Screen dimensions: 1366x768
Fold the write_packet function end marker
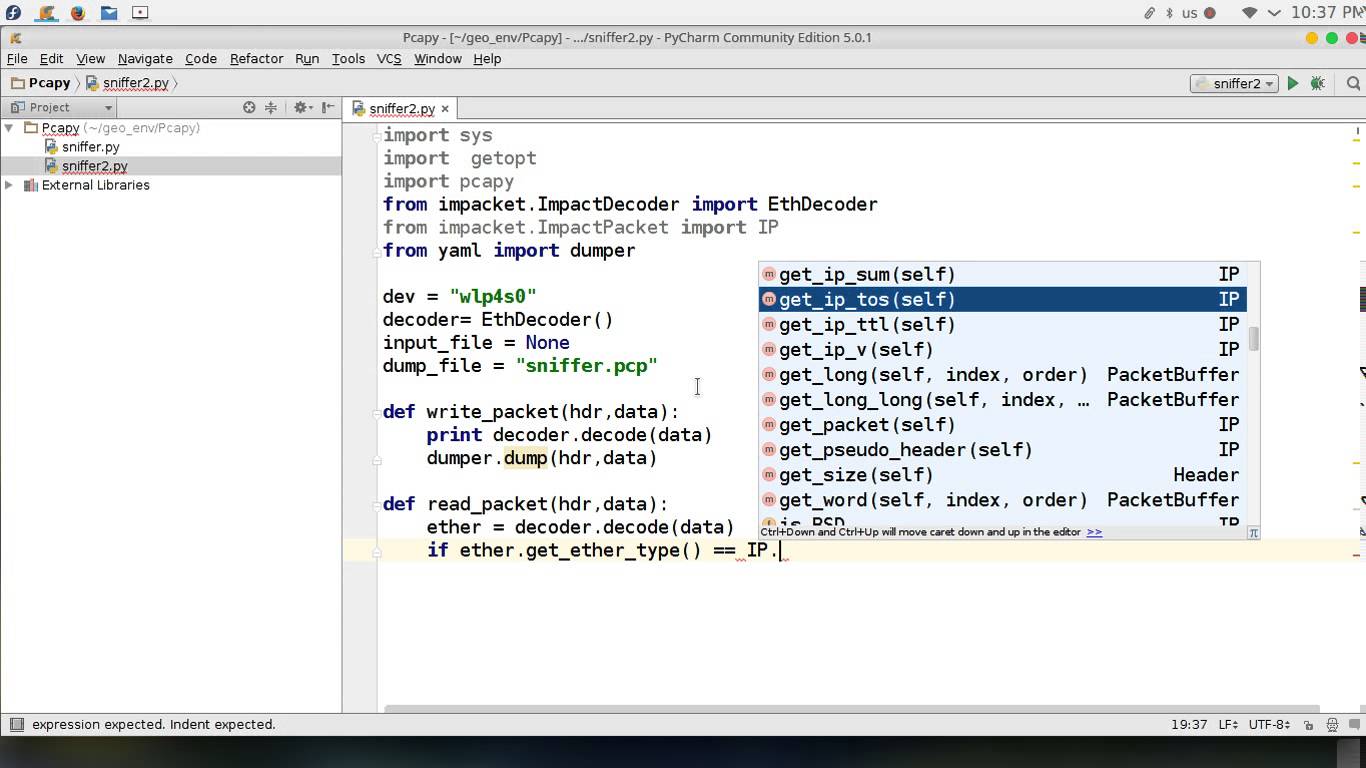pyautogui.click(x=378, y=461)
